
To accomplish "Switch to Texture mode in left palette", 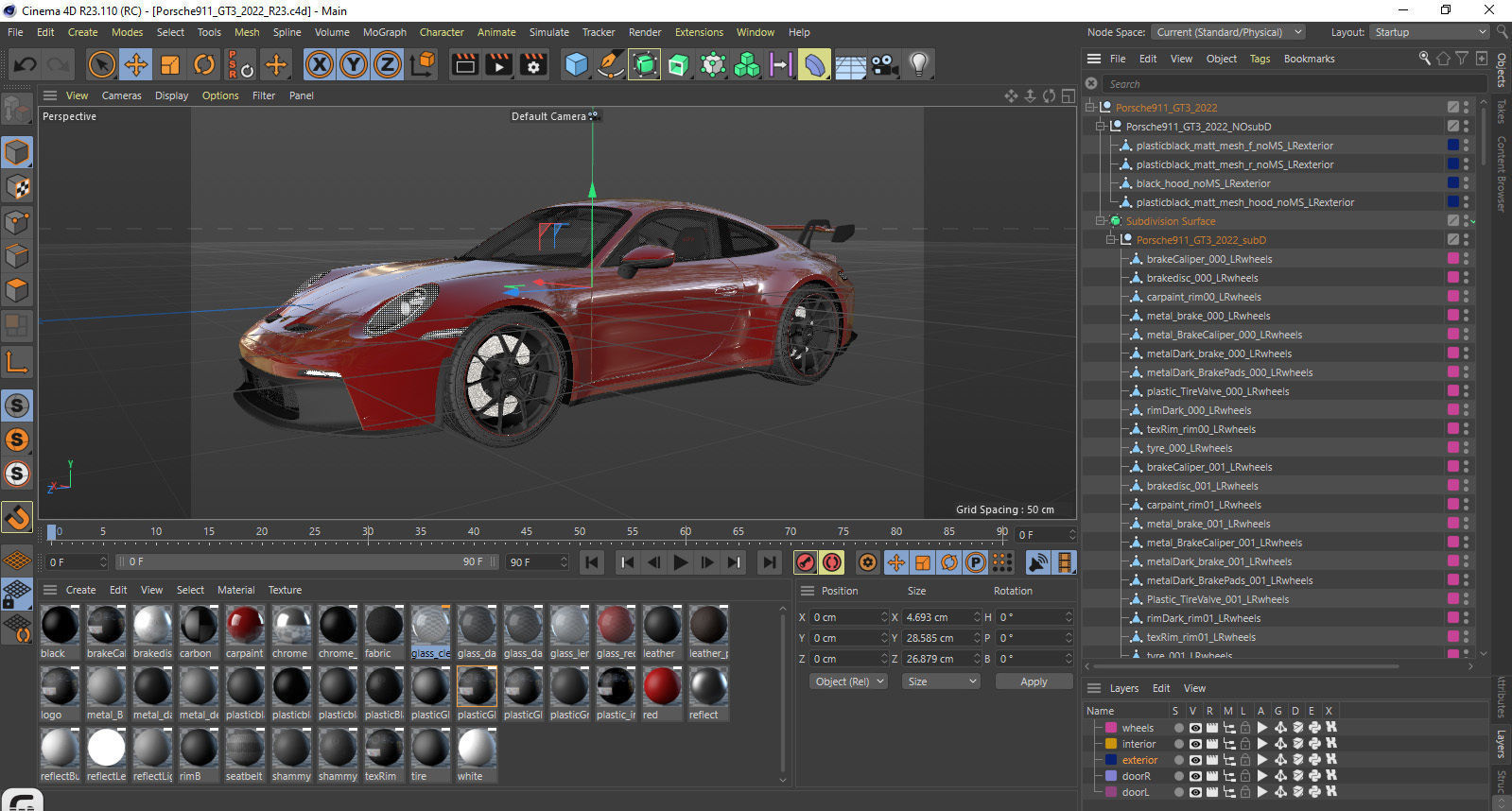I will click(17, 187).
